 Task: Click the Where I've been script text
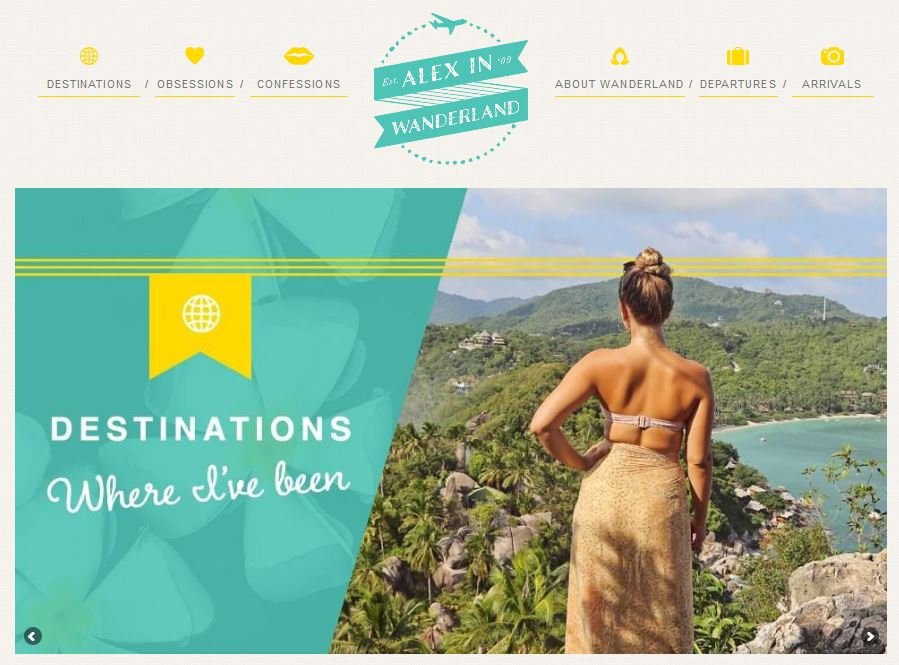[198, 487]
